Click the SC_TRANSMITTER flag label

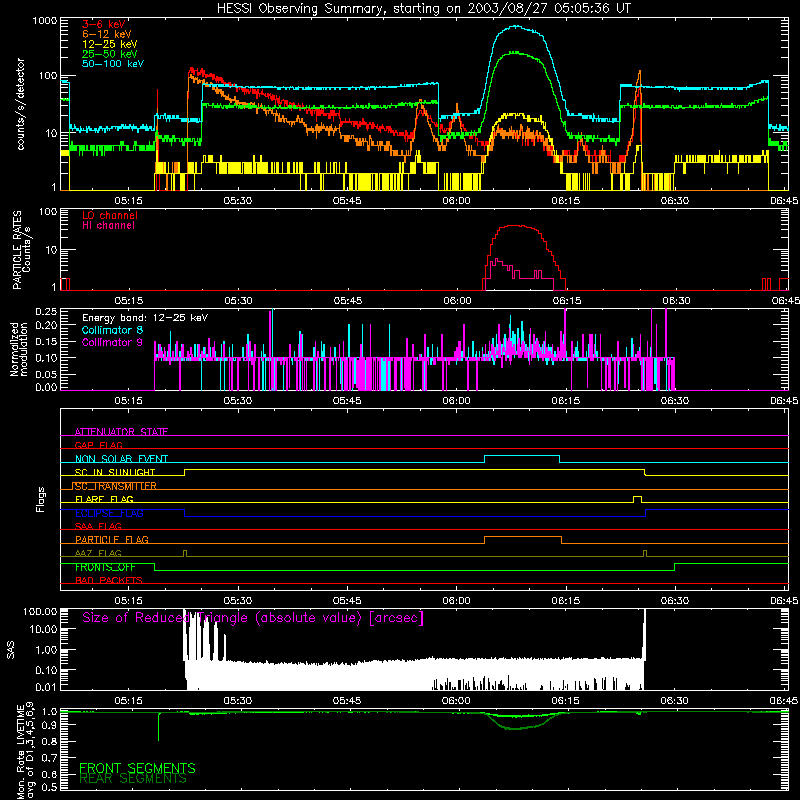tap(115, 486)
